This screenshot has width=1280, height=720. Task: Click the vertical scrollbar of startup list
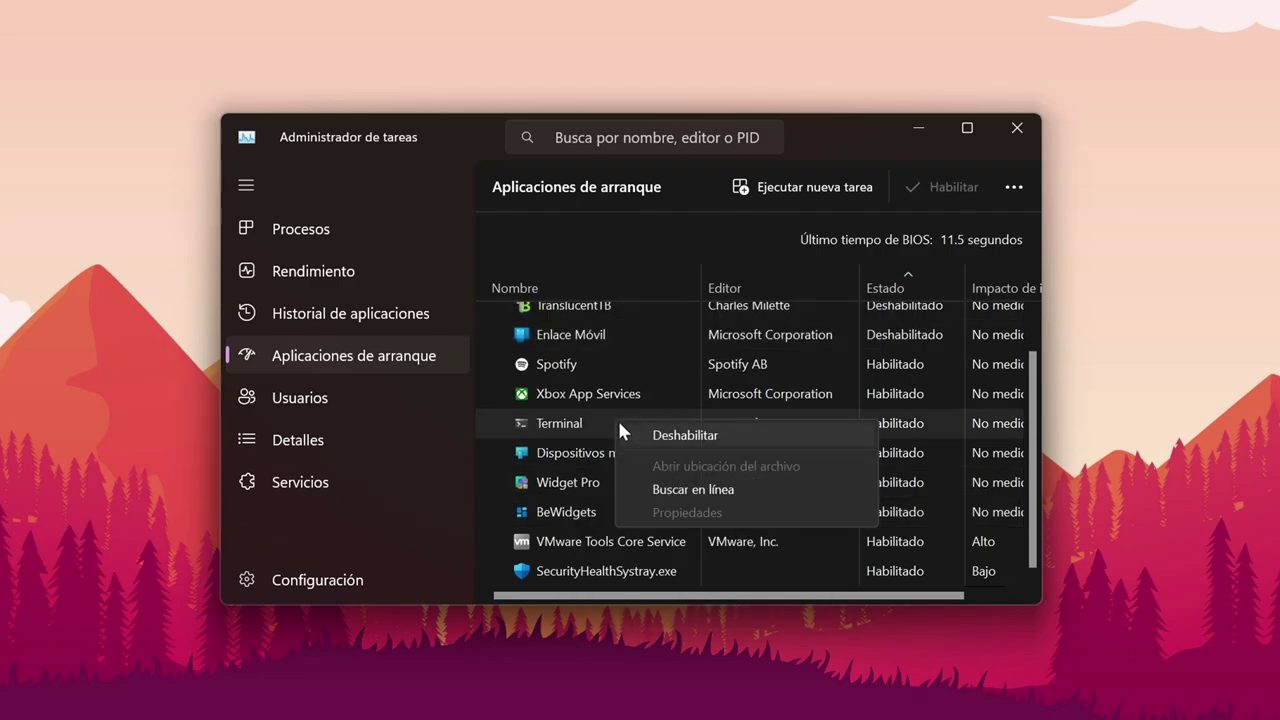pyautogui.click(x=1033, y=458)
